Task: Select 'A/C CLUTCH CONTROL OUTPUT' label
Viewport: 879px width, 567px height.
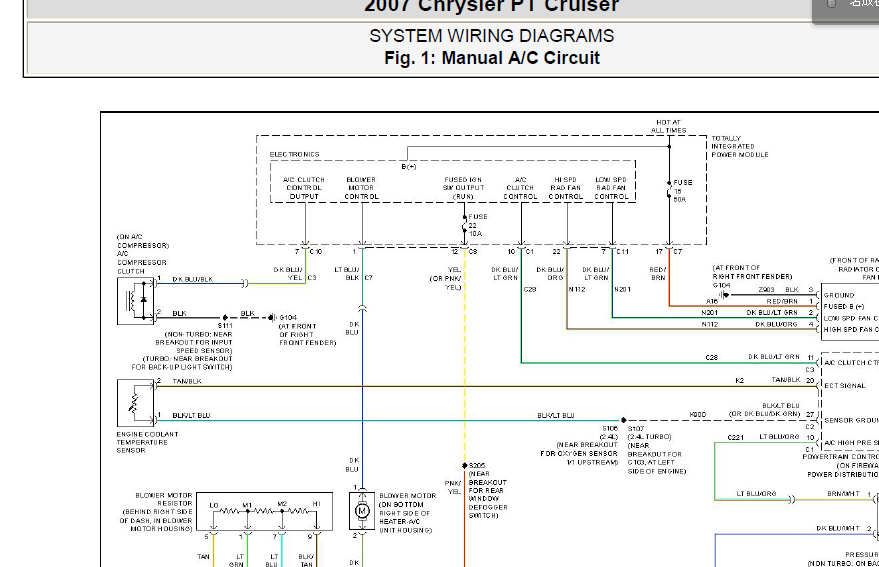Action: pyautogui.click(x=304, y=188)
